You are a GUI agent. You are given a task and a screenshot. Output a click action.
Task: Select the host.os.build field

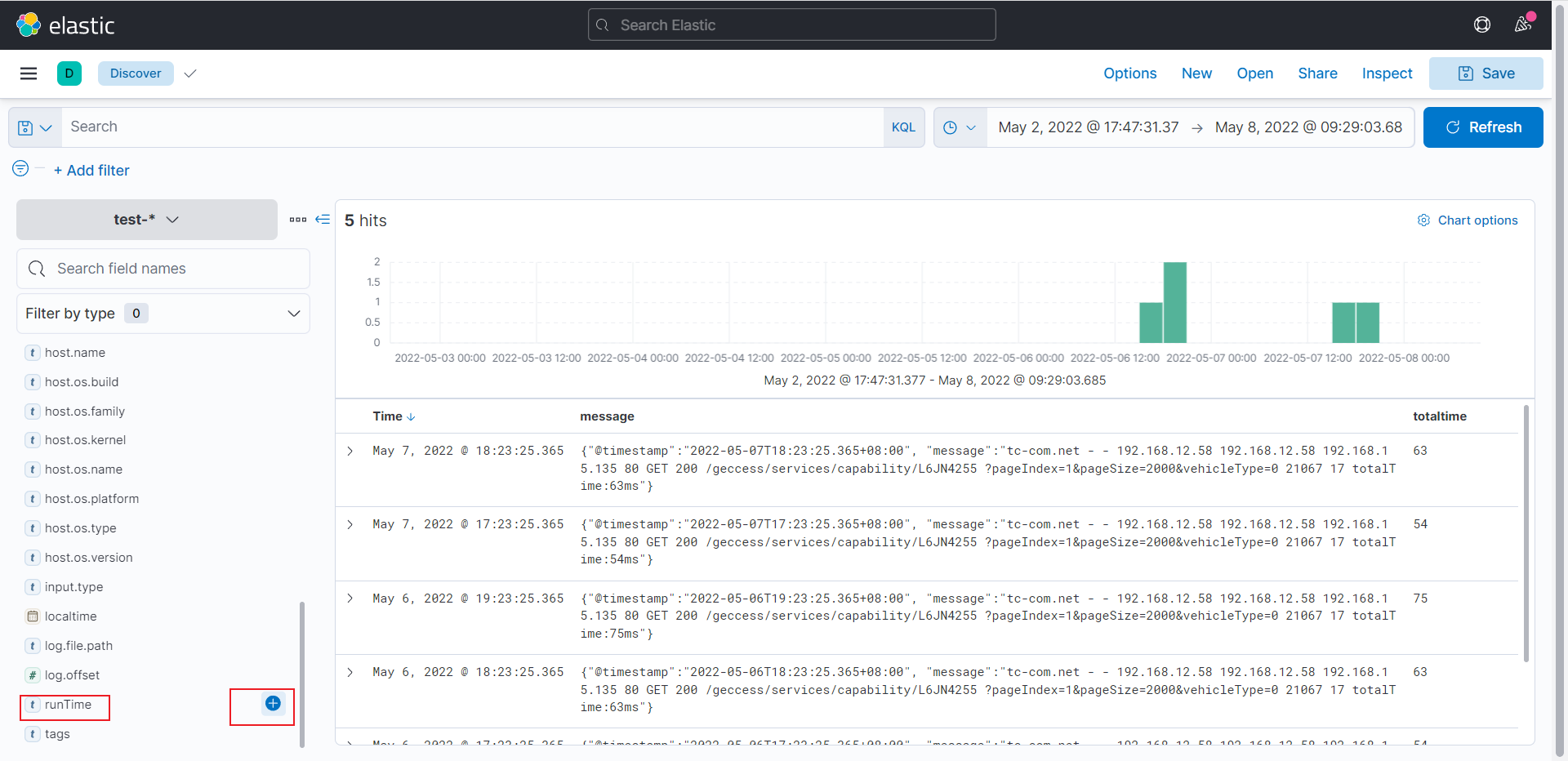click(x=82, y=382)
